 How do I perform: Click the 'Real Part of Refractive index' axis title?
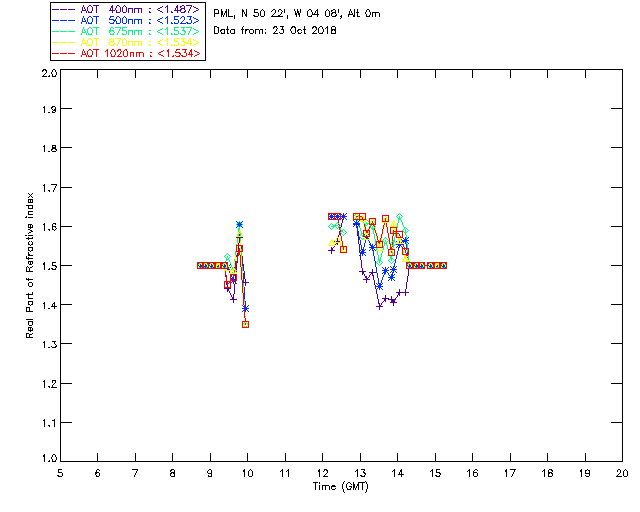point(30,265)
